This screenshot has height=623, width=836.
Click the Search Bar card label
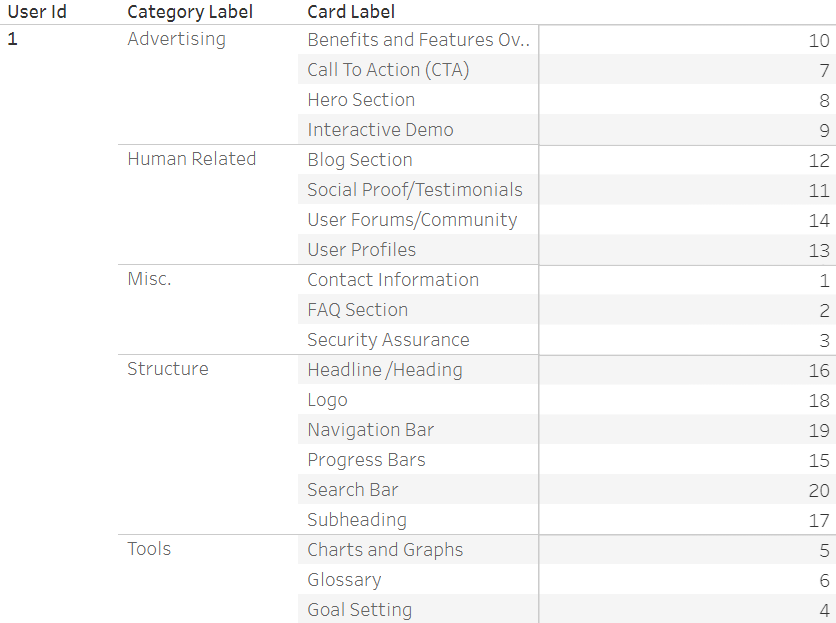tap(353, 490)
